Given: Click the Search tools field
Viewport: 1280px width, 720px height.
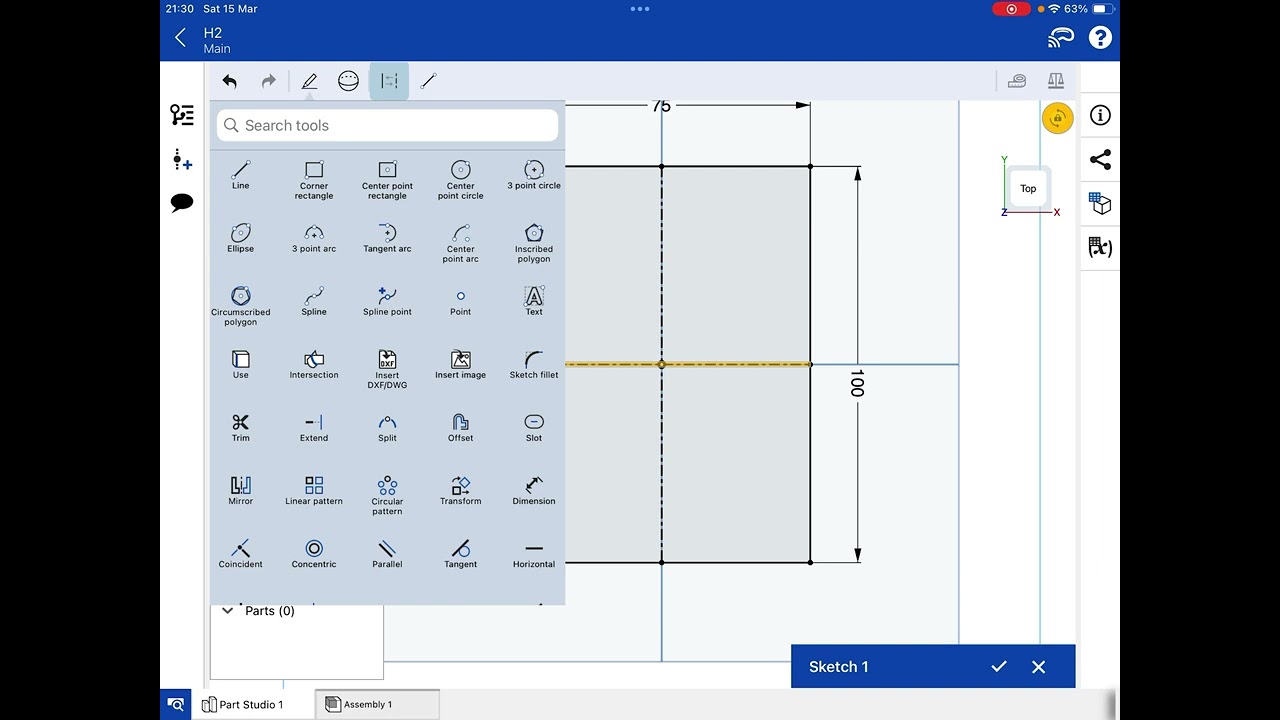Looking at the screenshot, I should (x=387, y=125).
